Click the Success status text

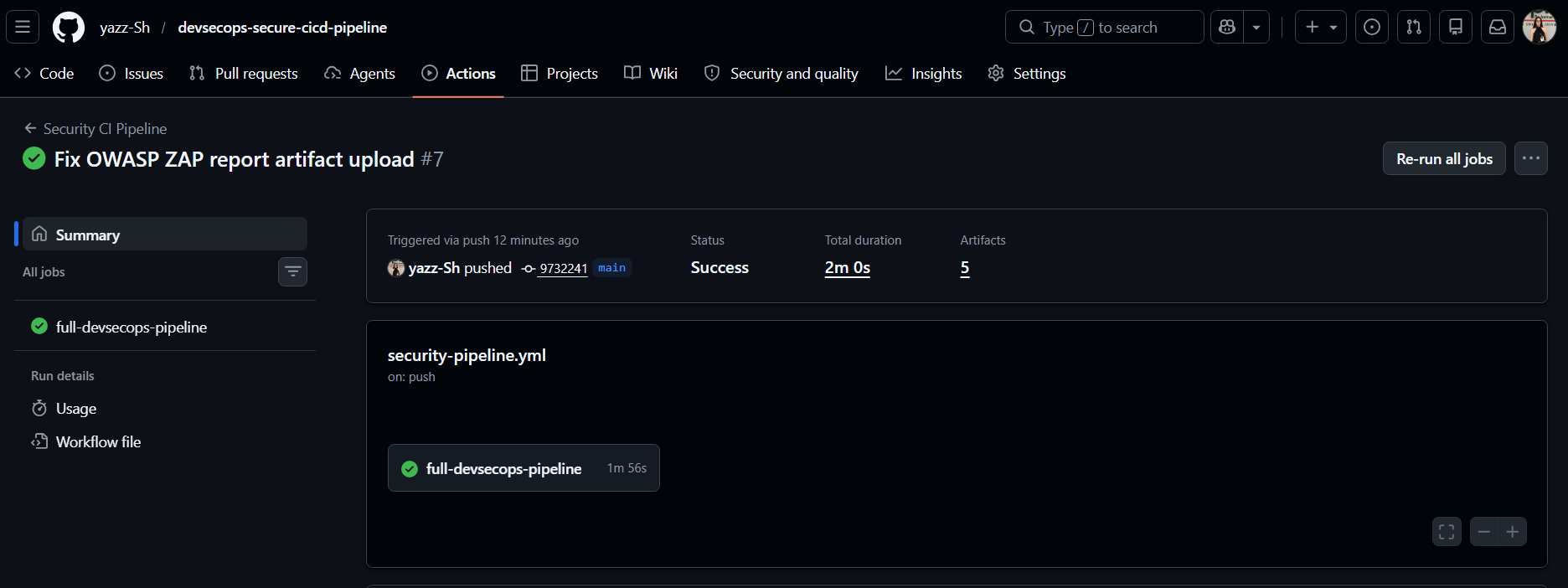coord(720,267)
